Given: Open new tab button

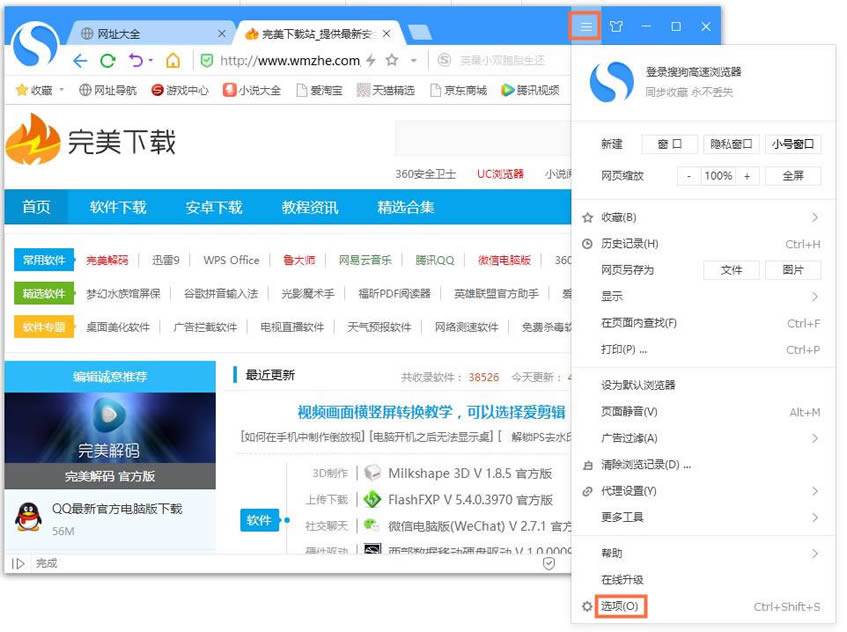Looking at the screenshot, I should point(419,32).
